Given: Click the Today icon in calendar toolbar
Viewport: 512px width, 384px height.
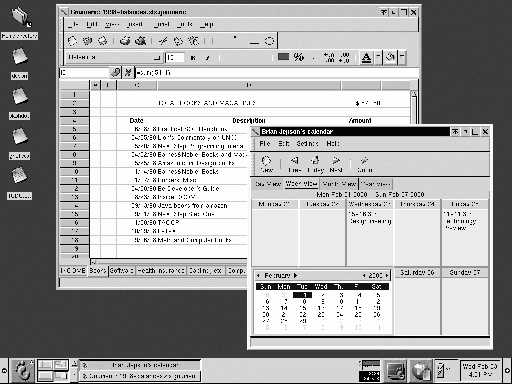Looking at the screenshot, I should [315, 164].
